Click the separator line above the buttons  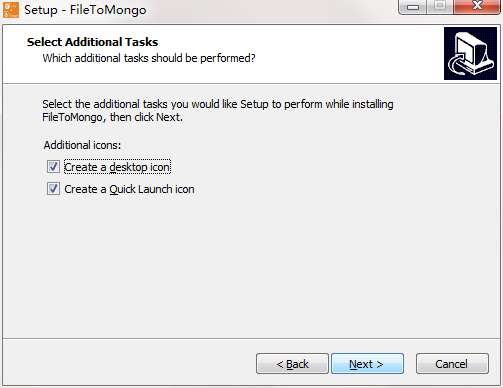click(251, 339)
